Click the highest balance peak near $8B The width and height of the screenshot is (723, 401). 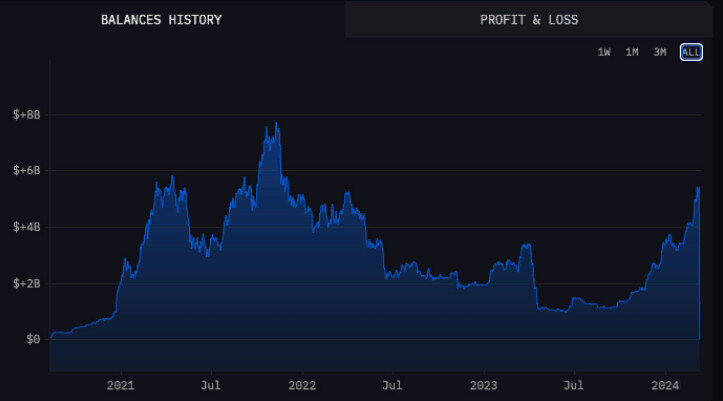click(276, 123)
